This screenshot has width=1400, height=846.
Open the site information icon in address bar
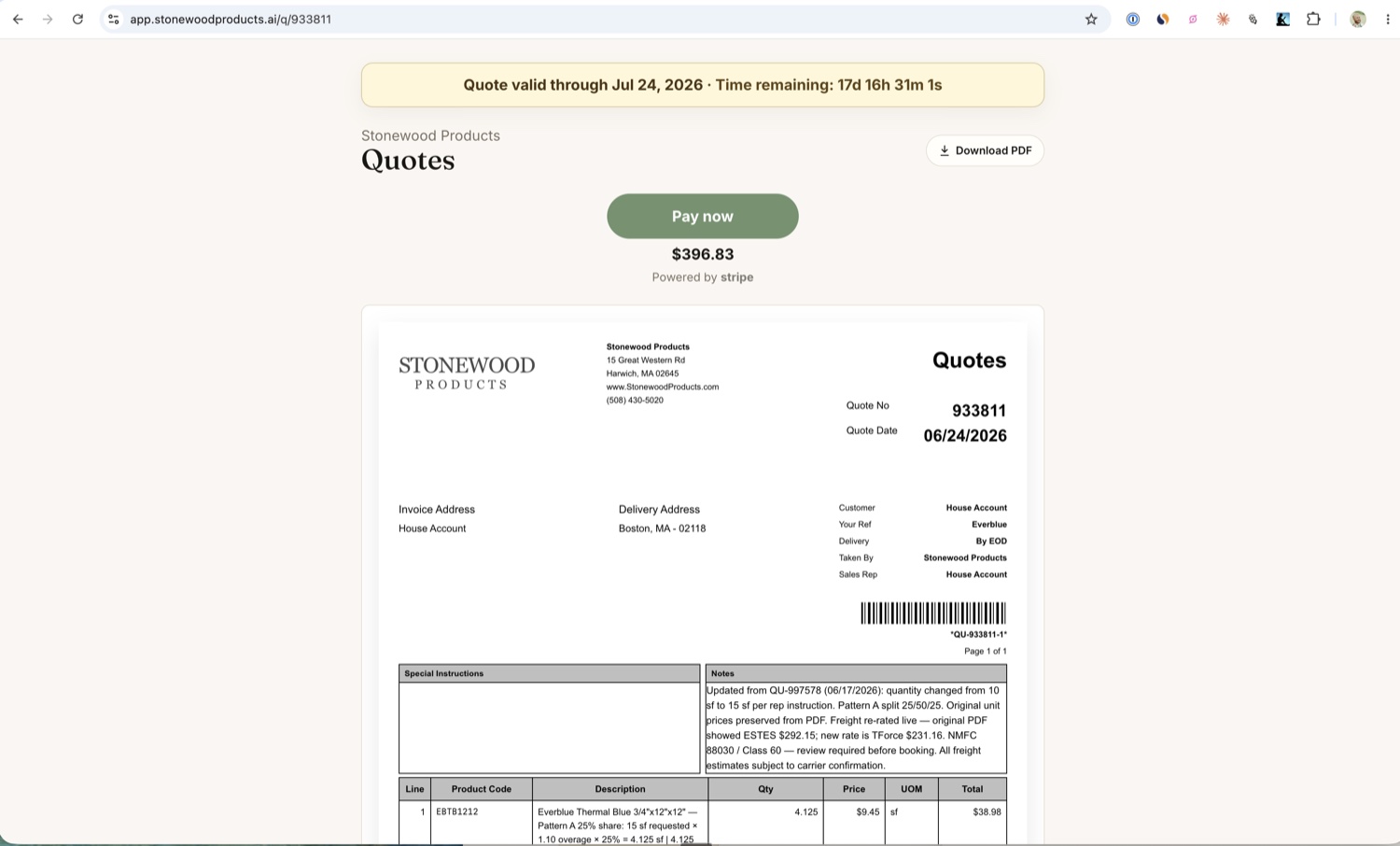point(113,19)
